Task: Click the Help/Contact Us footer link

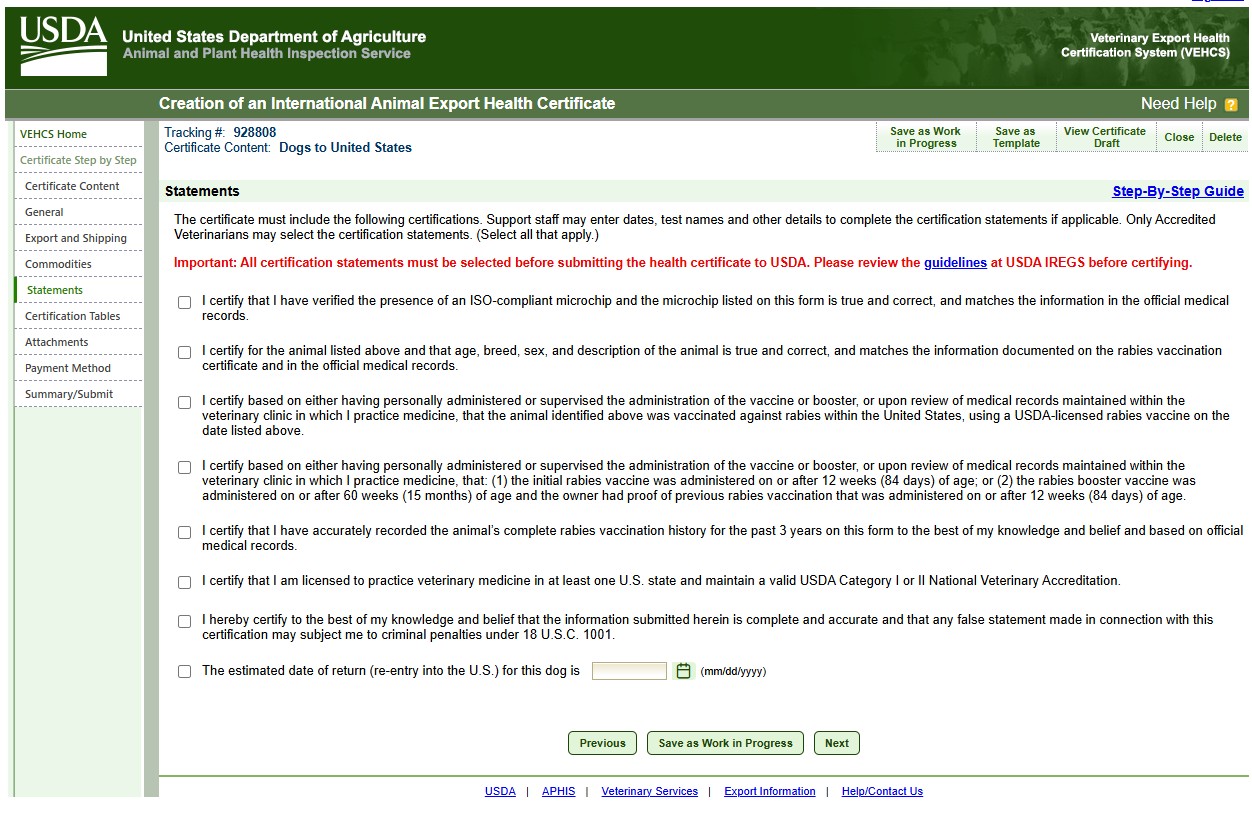Action: [x=882, y=791]
